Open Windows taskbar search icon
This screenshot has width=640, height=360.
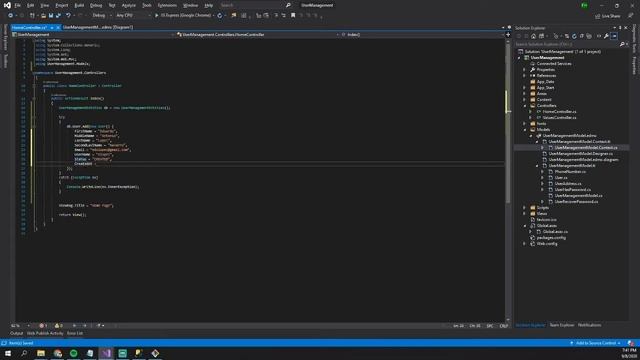pos(24,353)
